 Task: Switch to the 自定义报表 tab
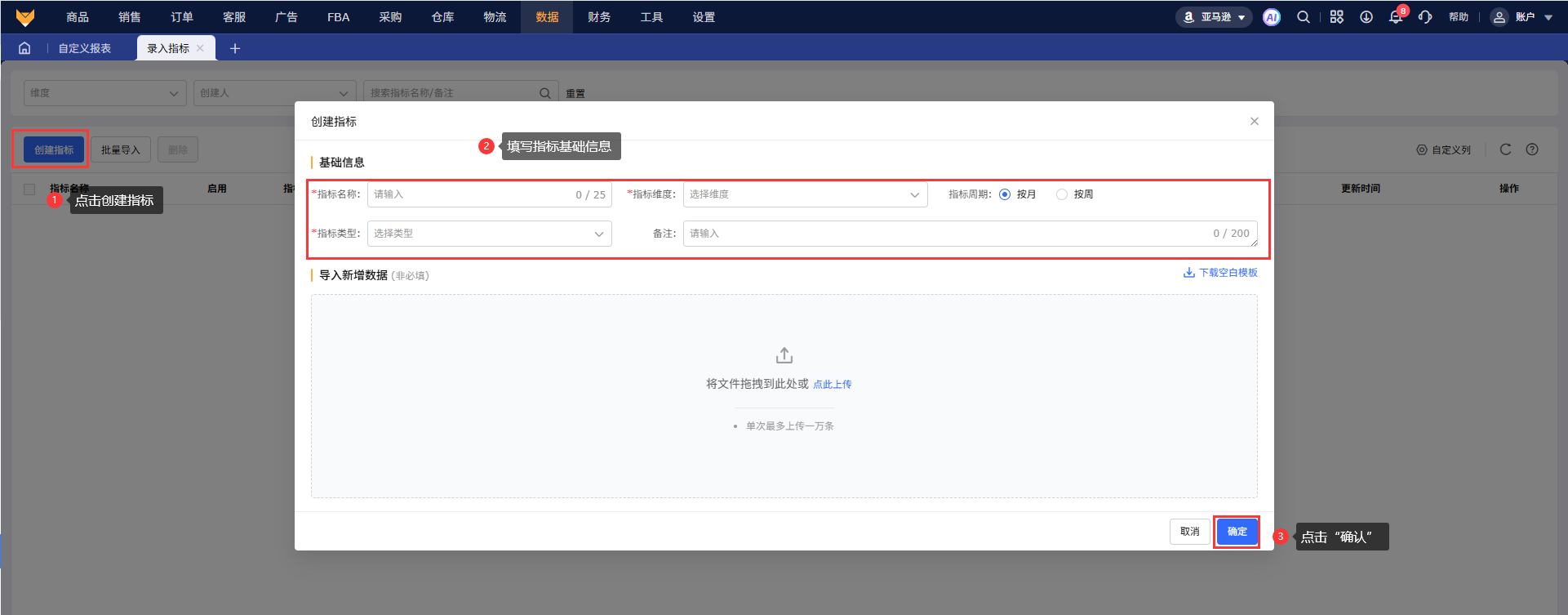[85, 48]
